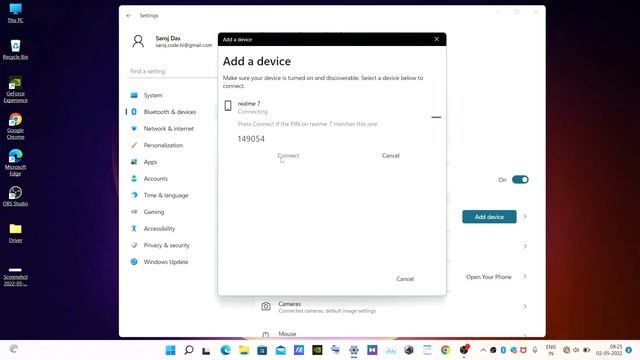The height and width of the screenshot is (360, 640).
Task: Click the Bluetooth tray icon
Action: point(503,350)
